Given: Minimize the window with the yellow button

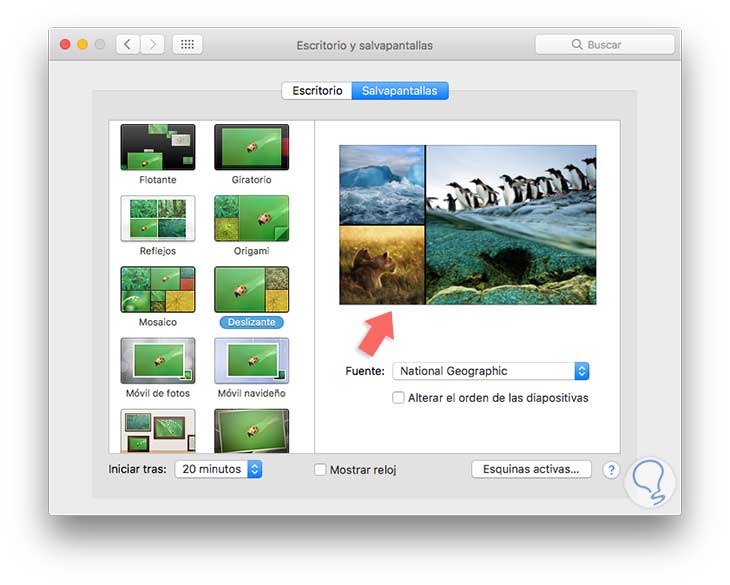Looking at the screenshot, I should (82, 44).
